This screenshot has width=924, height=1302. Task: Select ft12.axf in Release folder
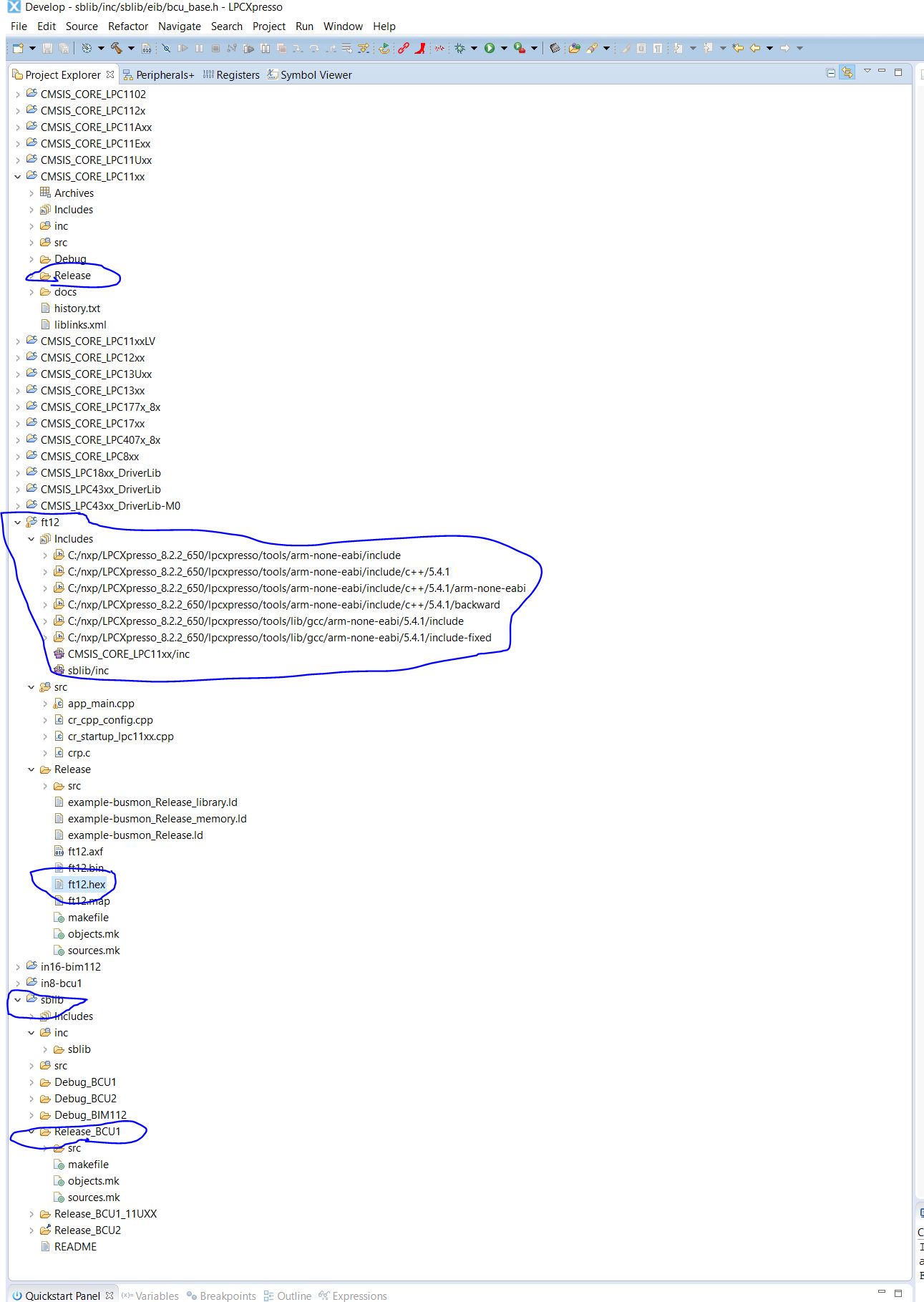pyautogui.click(x=85, y=852)
